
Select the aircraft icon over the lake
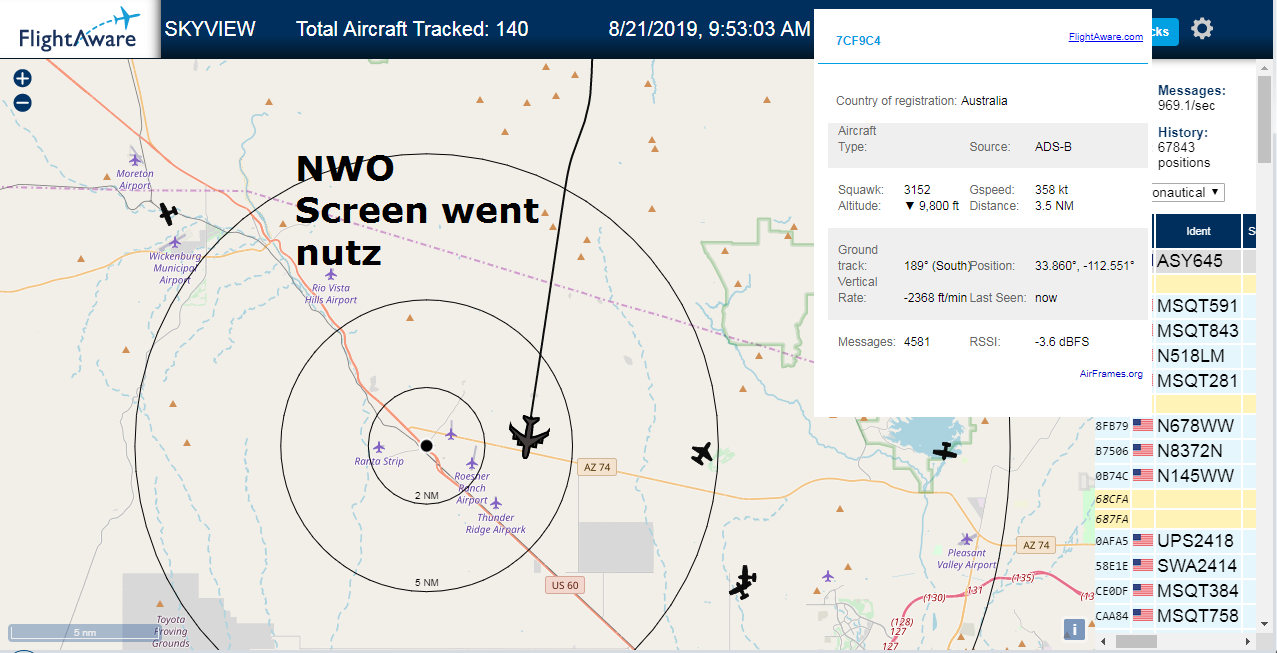point(945,451)
